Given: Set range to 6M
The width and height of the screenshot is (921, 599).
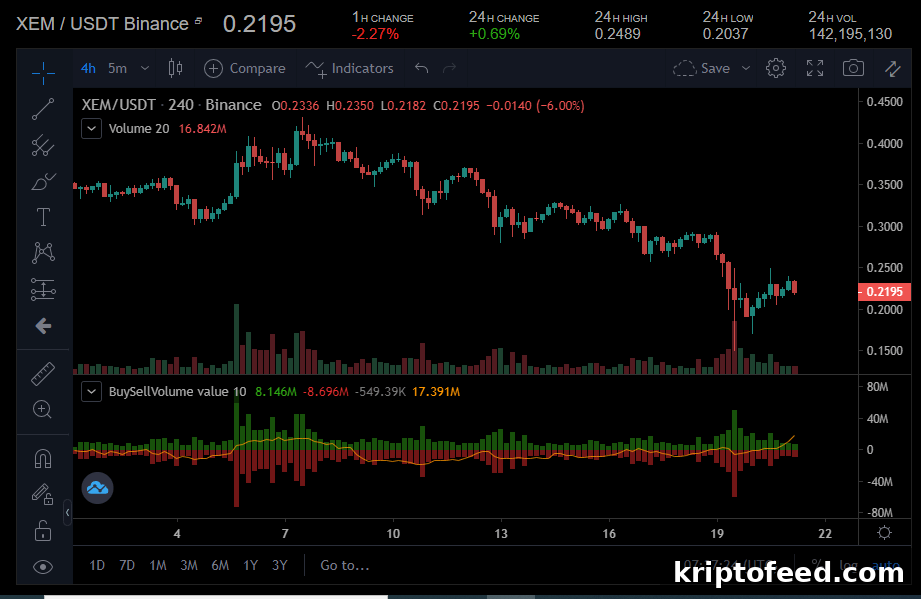Looking at the screenshot, I should click(220, 566).
